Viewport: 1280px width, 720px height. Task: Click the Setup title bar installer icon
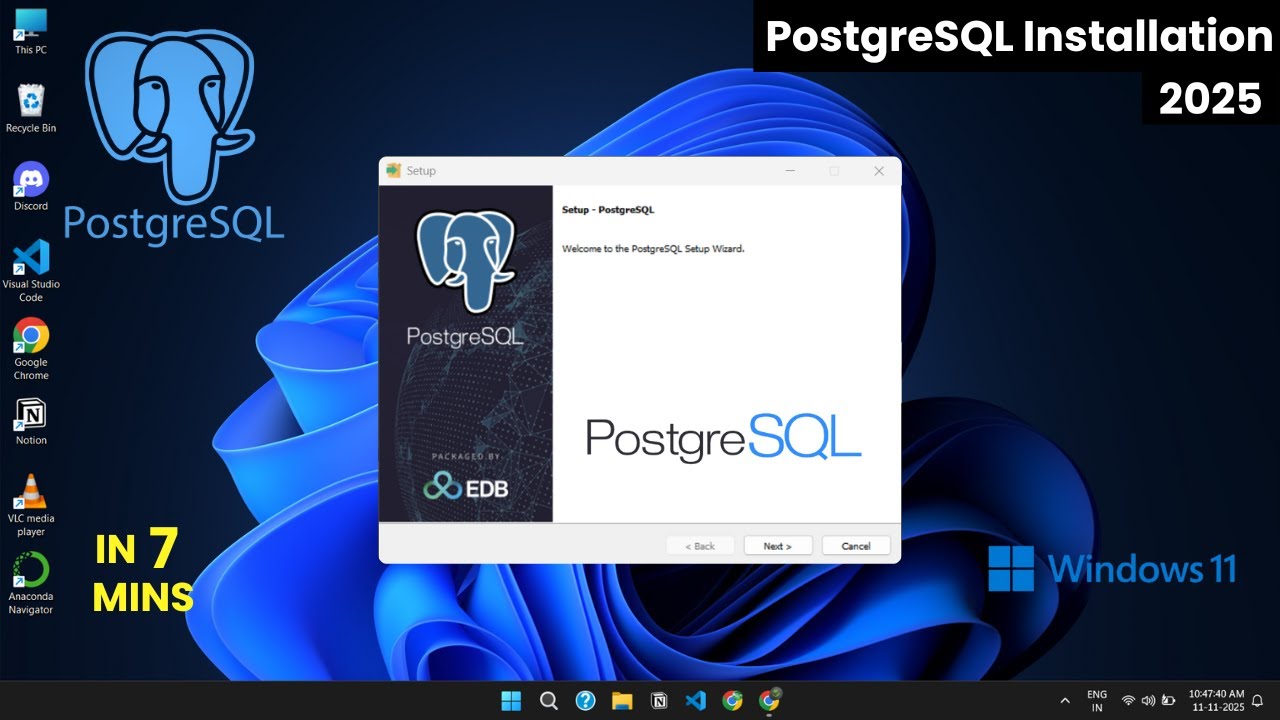click(x=393, y=171)
